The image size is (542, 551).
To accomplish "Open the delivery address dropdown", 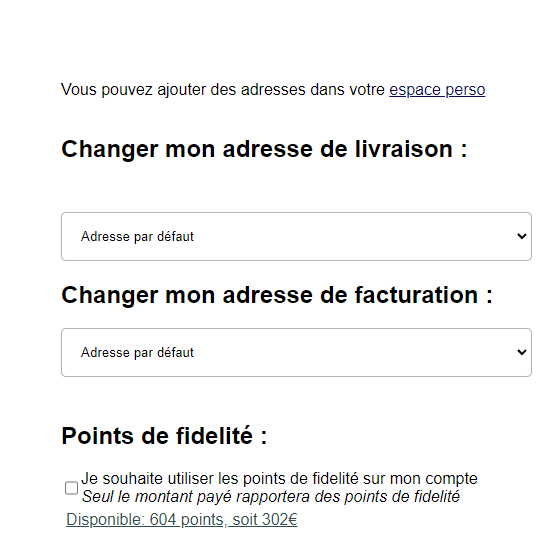I will tap(296, 236).
